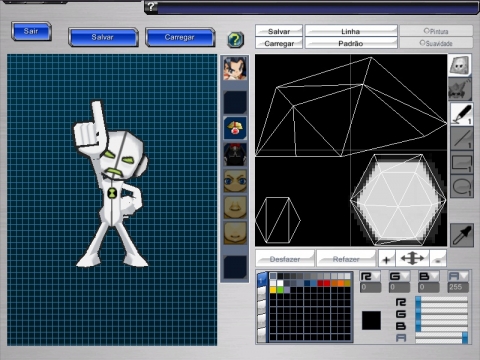Click the white hexagon texture in the editor
This screenshot has width=480, height=360.
(398, 200)
